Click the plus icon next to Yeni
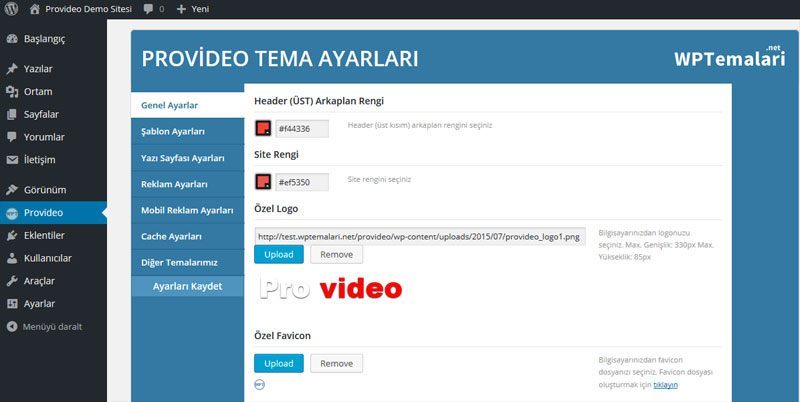This screenshot has height=402, width=800. tap(181, 9)
